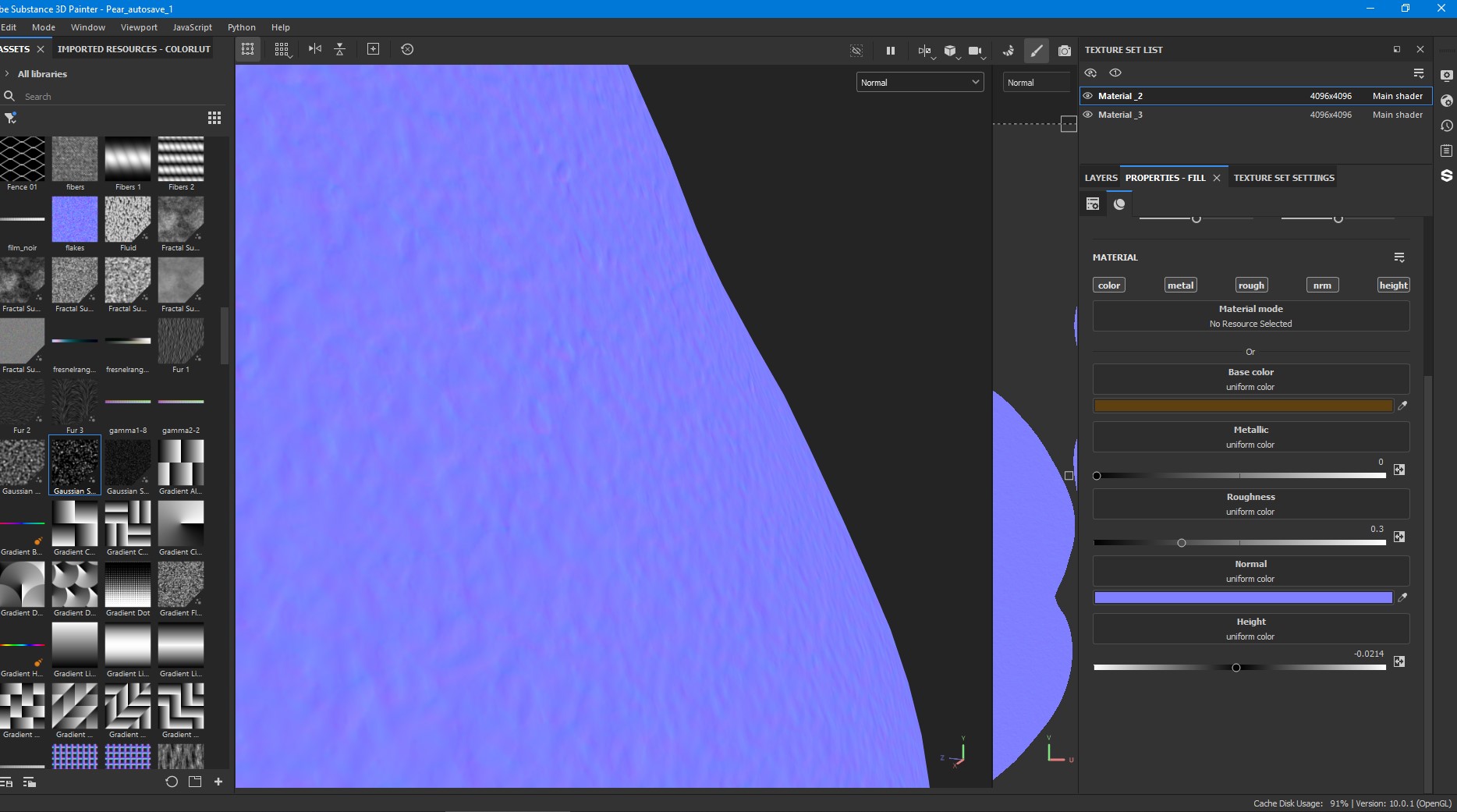Viewport: 1457px width, 812px height.
Task: Toggle visibility of Material_3 texture set
Action: [1088, 115]
